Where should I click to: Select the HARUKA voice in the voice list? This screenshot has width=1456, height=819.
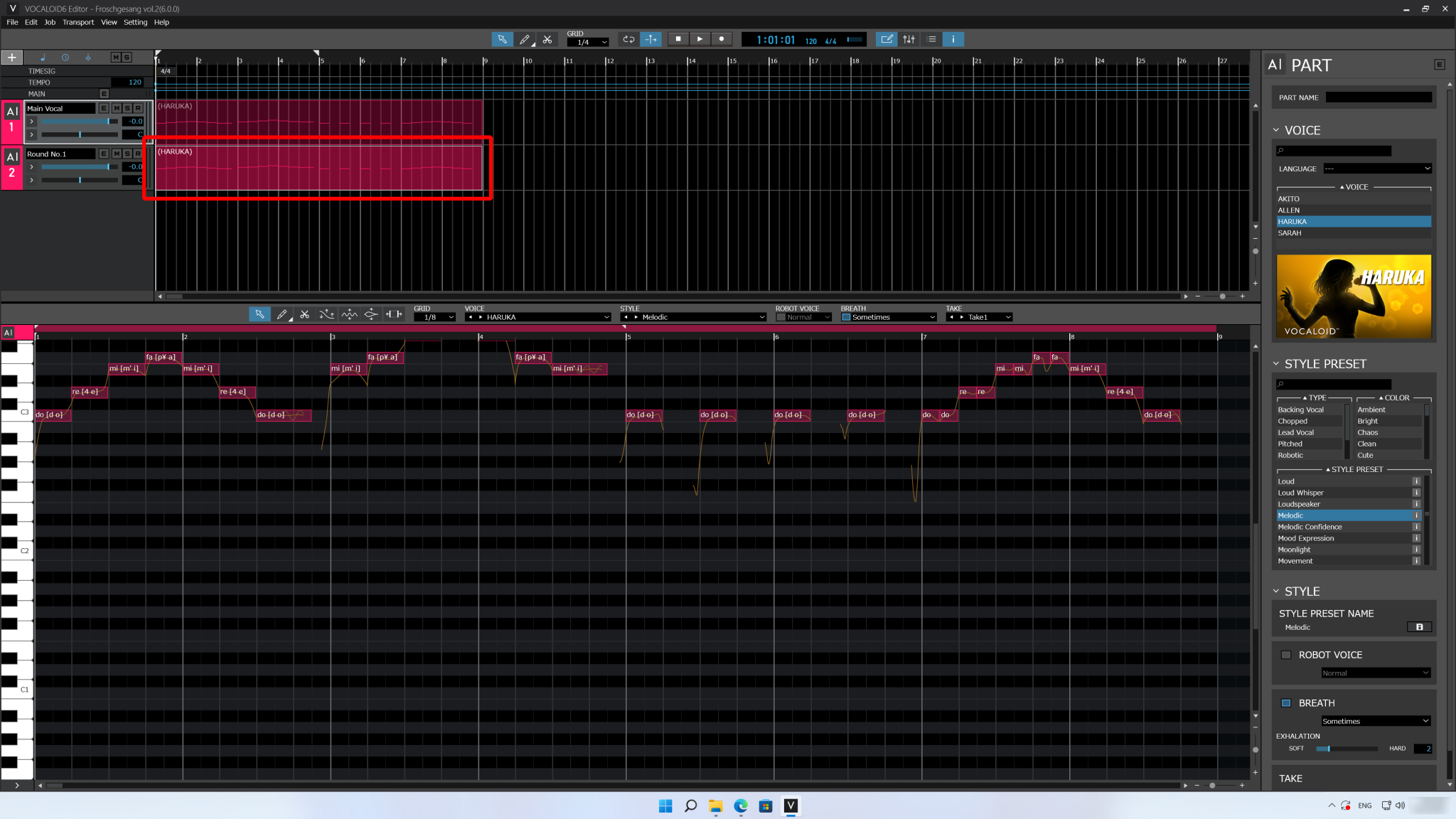pyautogui.click(x=1350, y=221)
